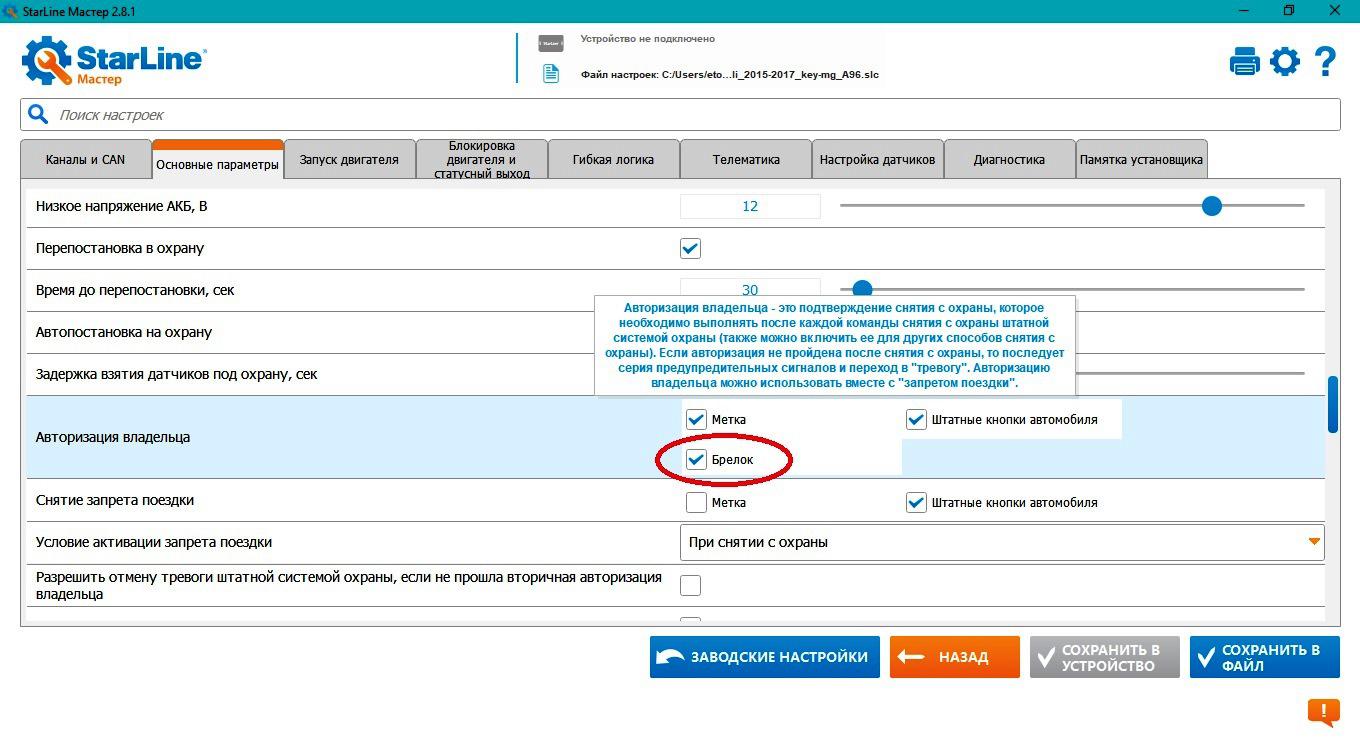Switch to the Гибкая логика tab
1360x738 pixels.
click(x=613, y=159)
